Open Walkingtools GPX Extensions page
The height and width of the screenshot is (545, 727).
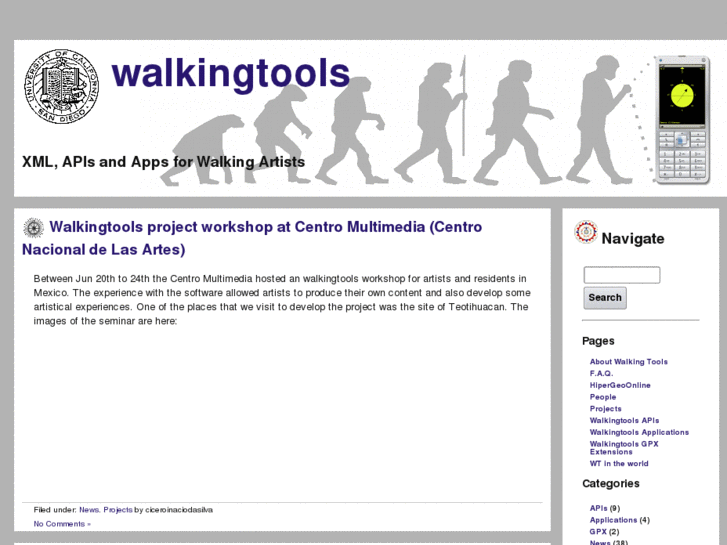(624, 448)
